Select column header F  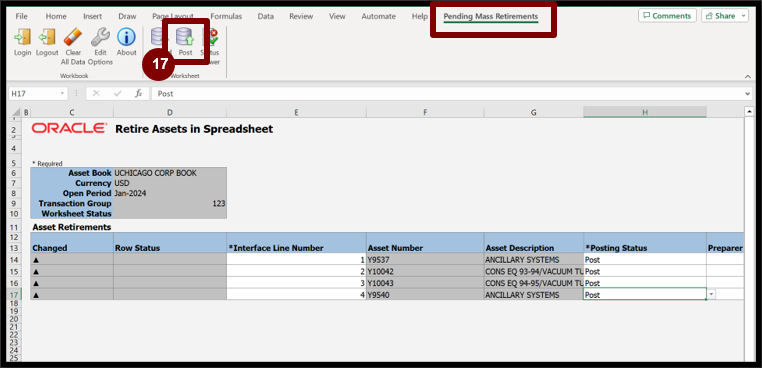click(425, 112)
